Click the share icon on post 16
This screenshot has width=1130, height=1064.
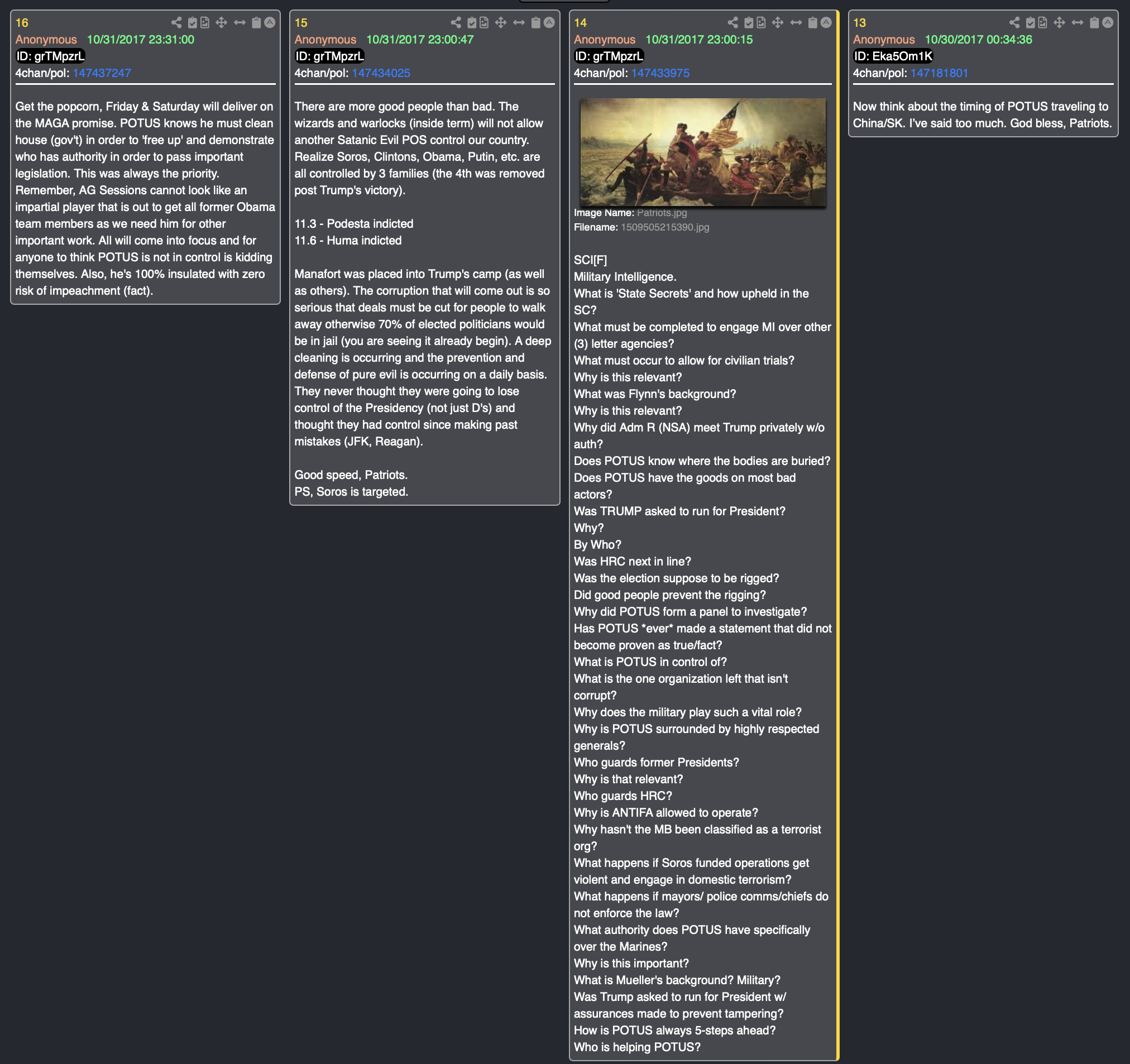click(x=177, y=23)
